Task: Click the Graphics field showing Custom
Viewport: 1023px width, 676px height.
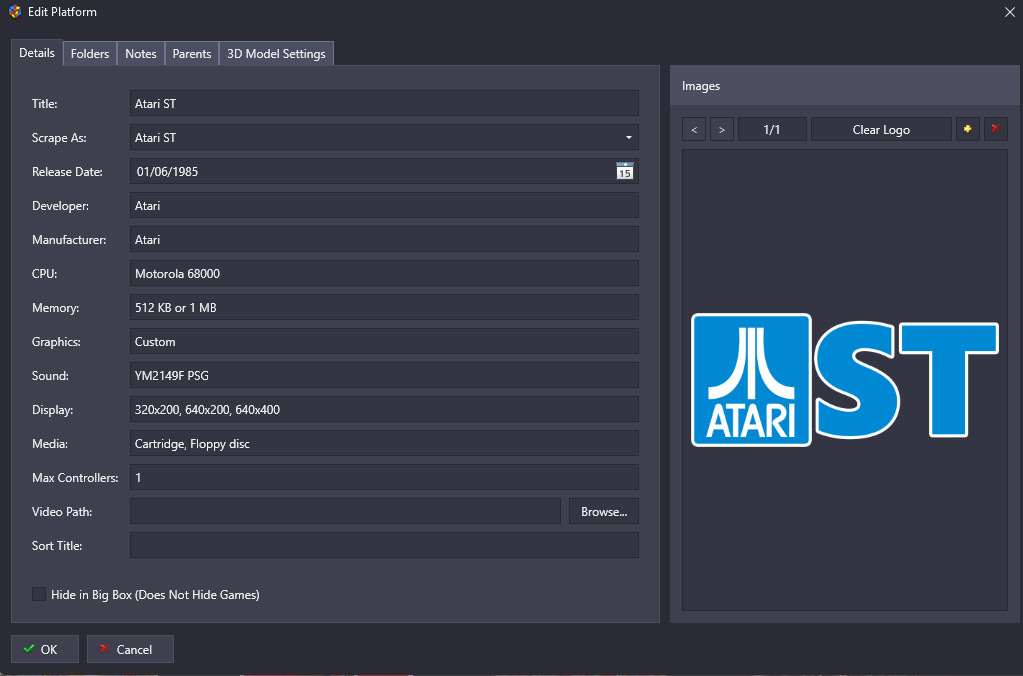Action: pyautogui.click(x=384, y=341)
